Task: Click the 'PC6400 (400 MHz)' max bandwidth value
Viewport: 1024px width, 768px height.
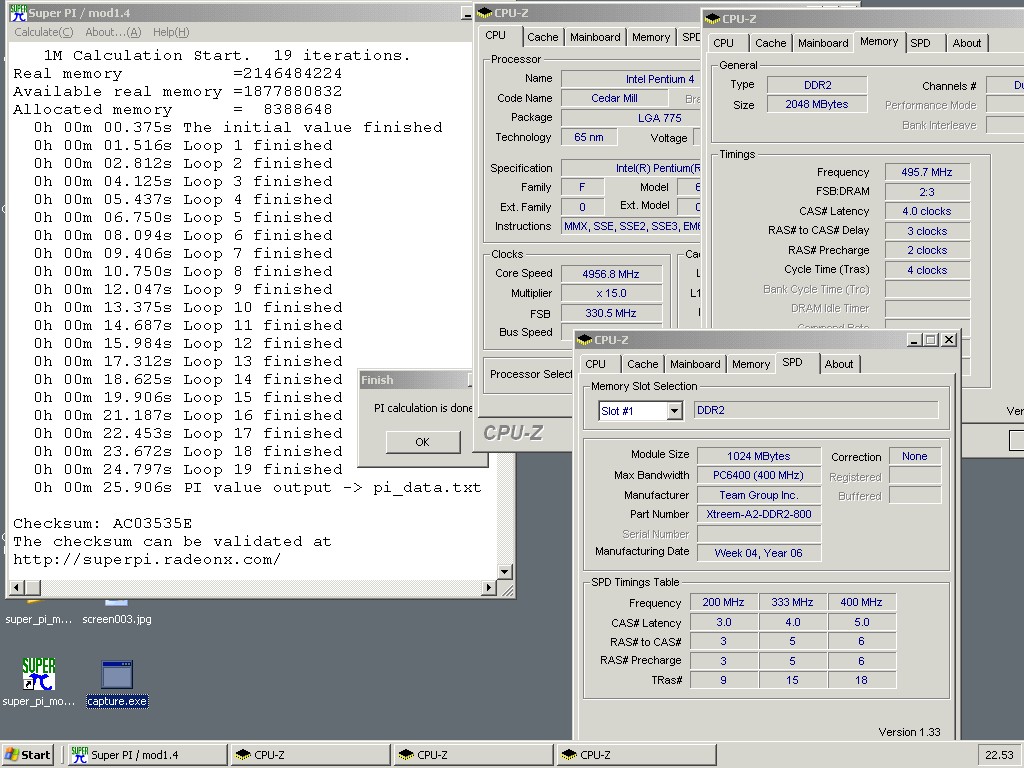Action: pos(759,475)
